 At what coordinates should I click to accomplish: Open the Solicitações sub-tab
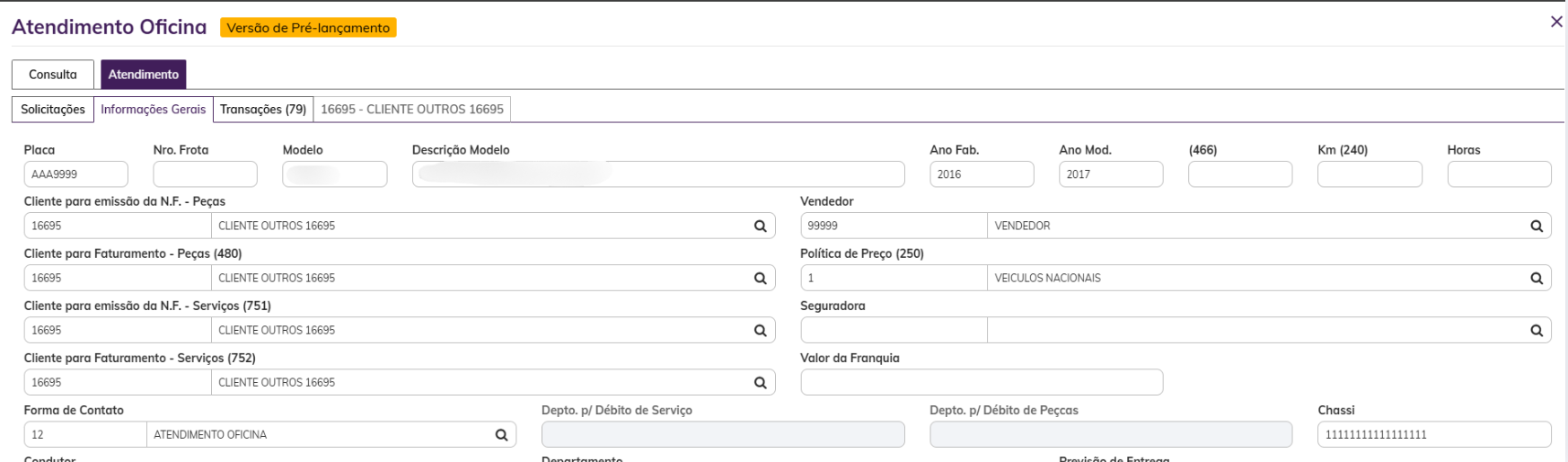click(x=53, y=110)
